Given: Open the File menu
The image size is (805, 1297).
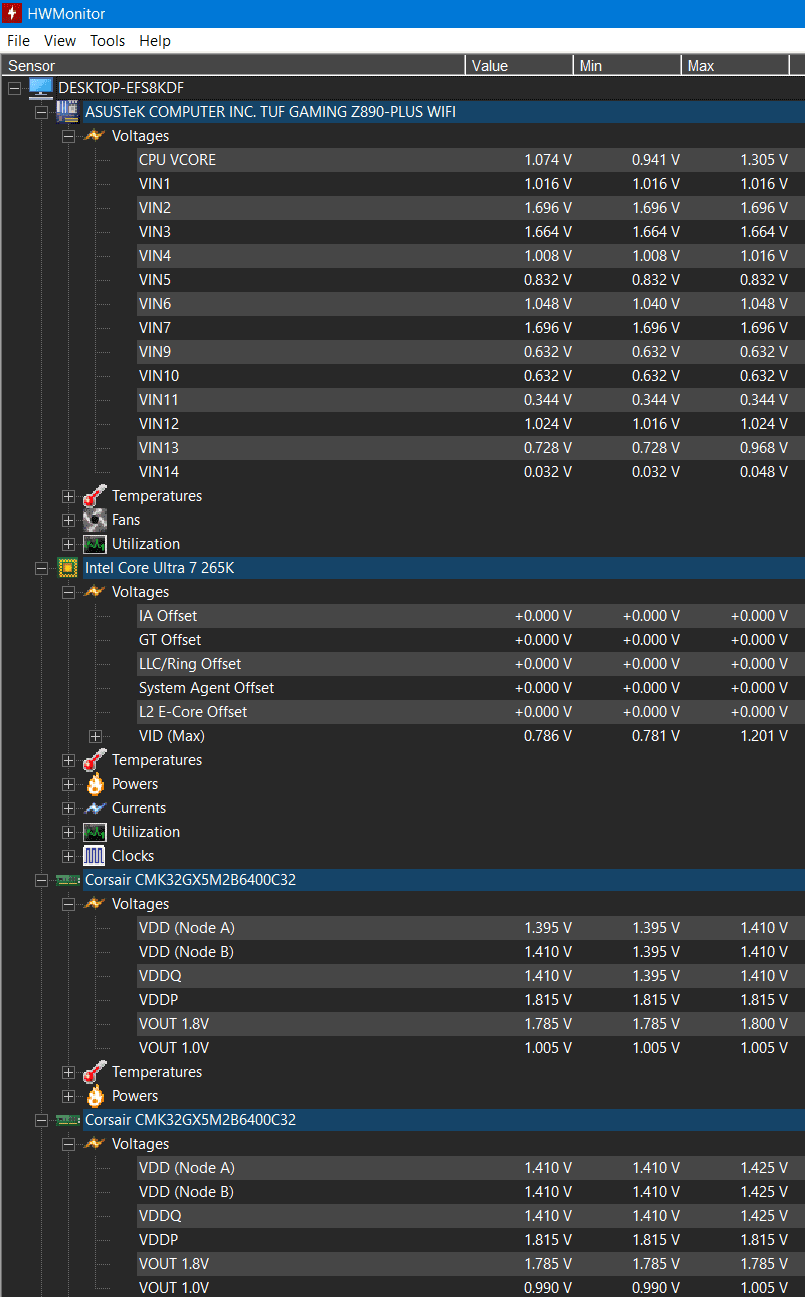Looking at the screenshot, I should coord(18,41).
